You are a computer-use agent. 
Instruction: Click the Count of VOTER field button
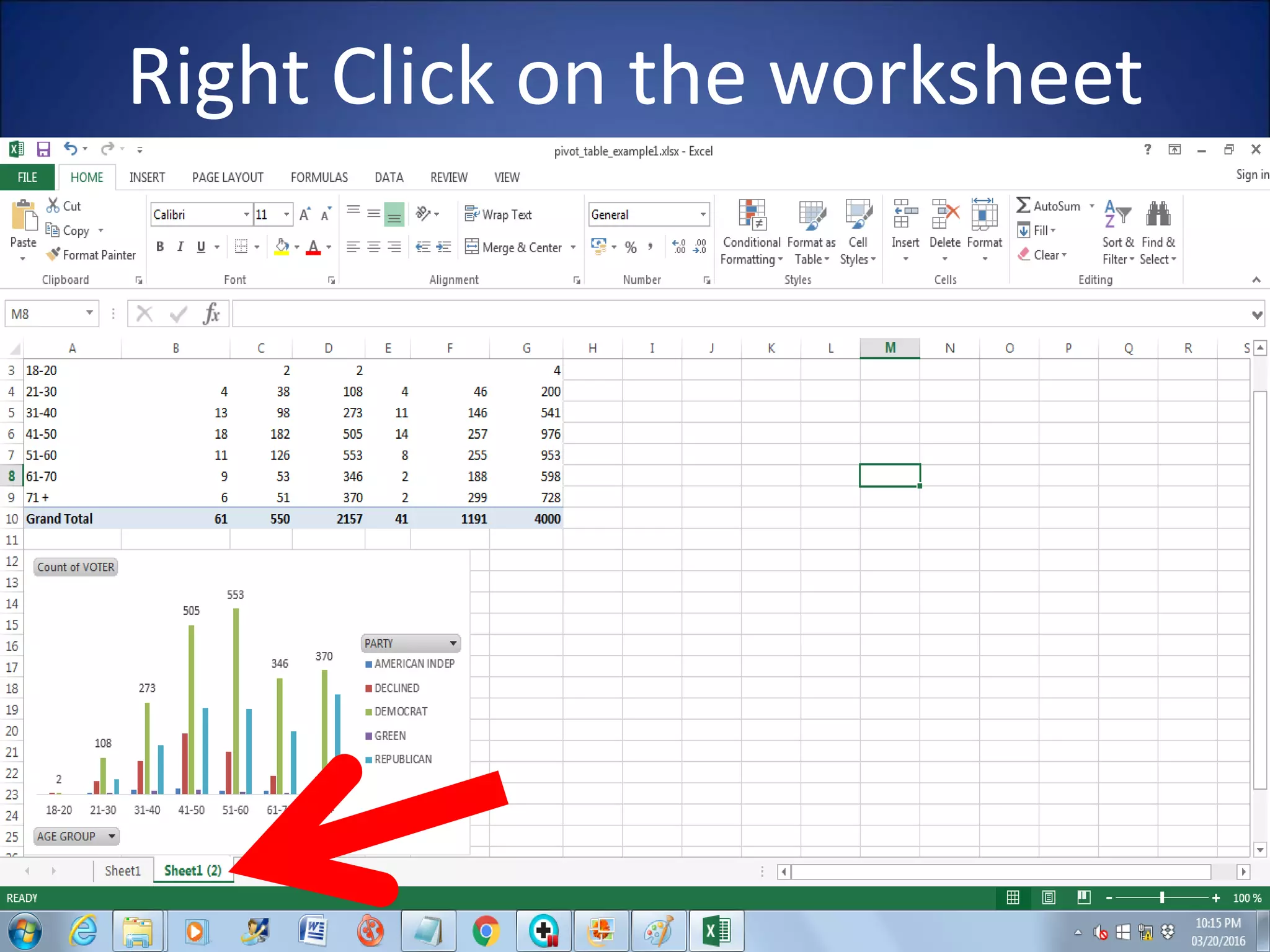point(76,567)
